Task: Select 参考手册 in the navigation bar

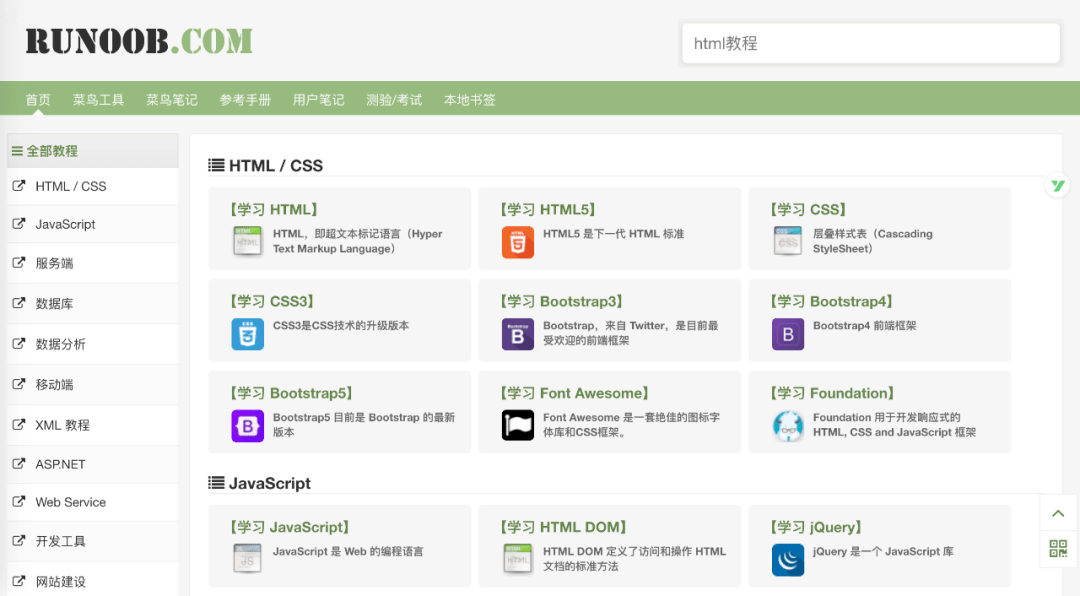Action: tap(245, 100)
